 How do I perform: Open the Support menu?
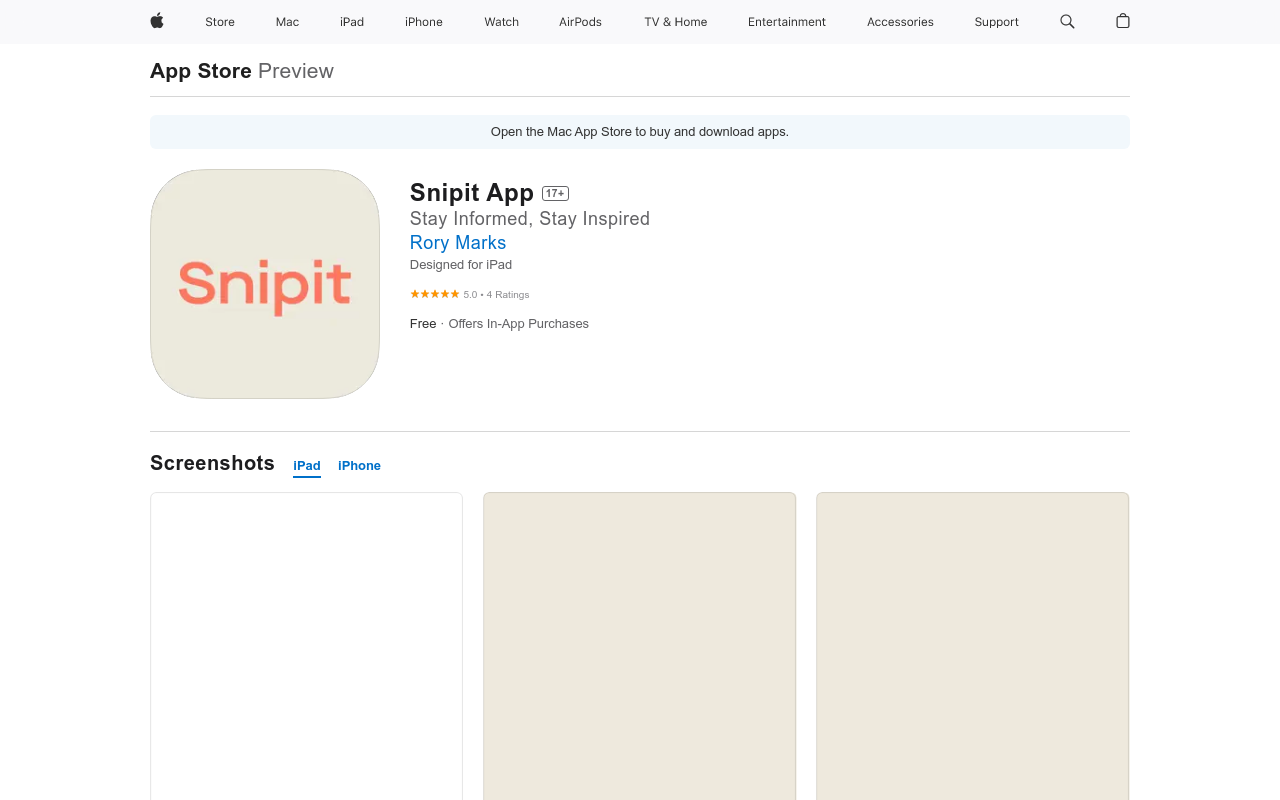pyautogui.click(x=997, y=22)
